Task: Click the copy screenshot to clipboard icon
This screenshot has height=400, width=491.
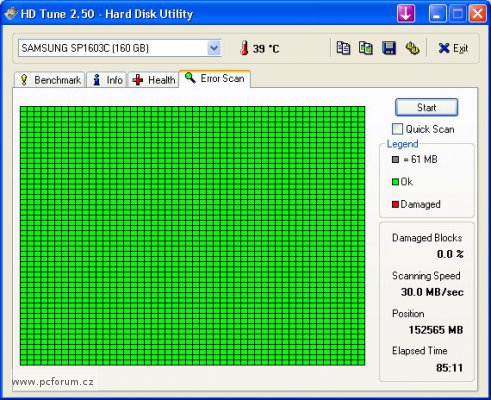Action: tap(366, 48)
